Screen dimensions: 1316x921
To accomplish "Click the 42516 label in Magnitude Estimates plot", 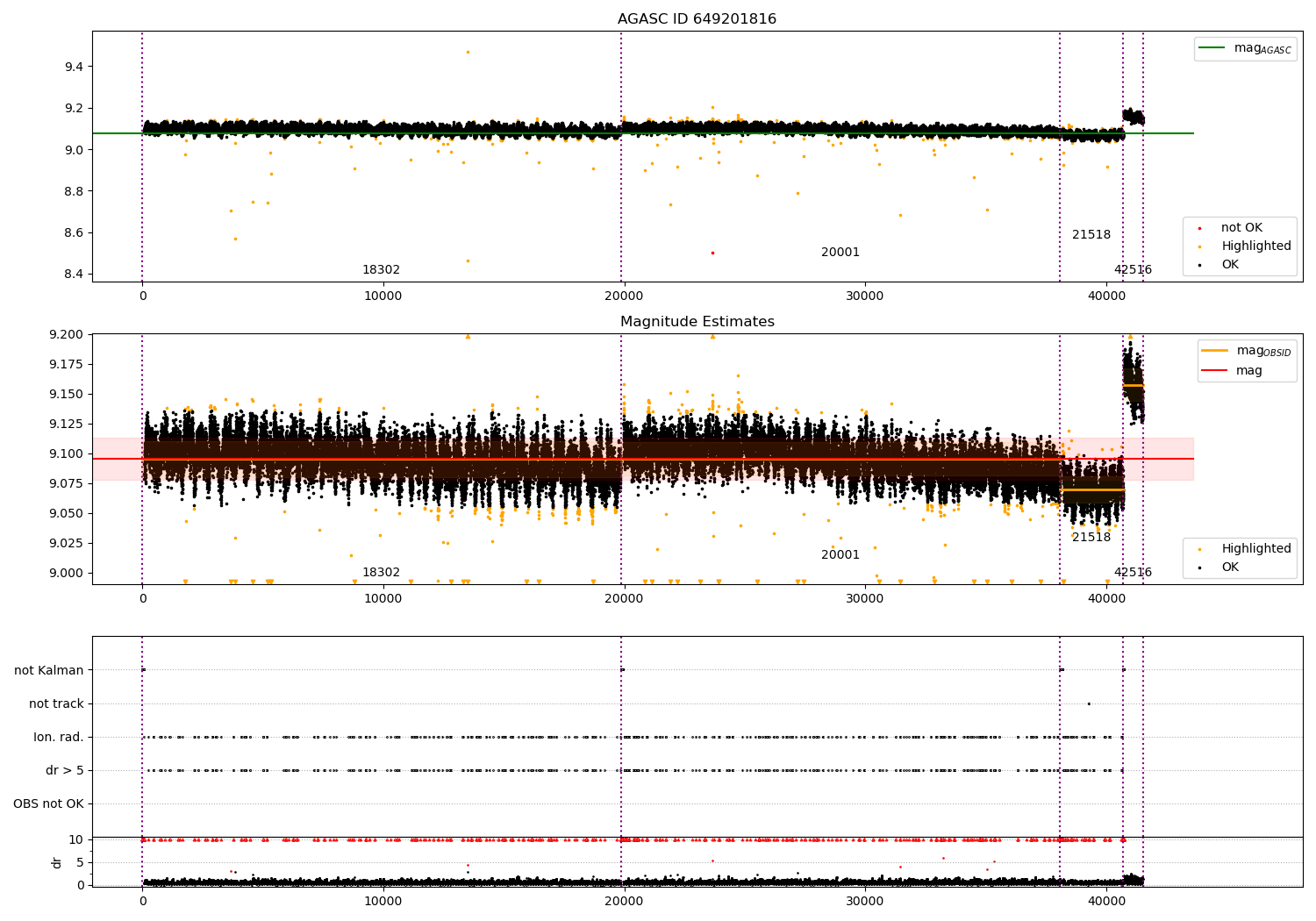I will pos(1133,573).
